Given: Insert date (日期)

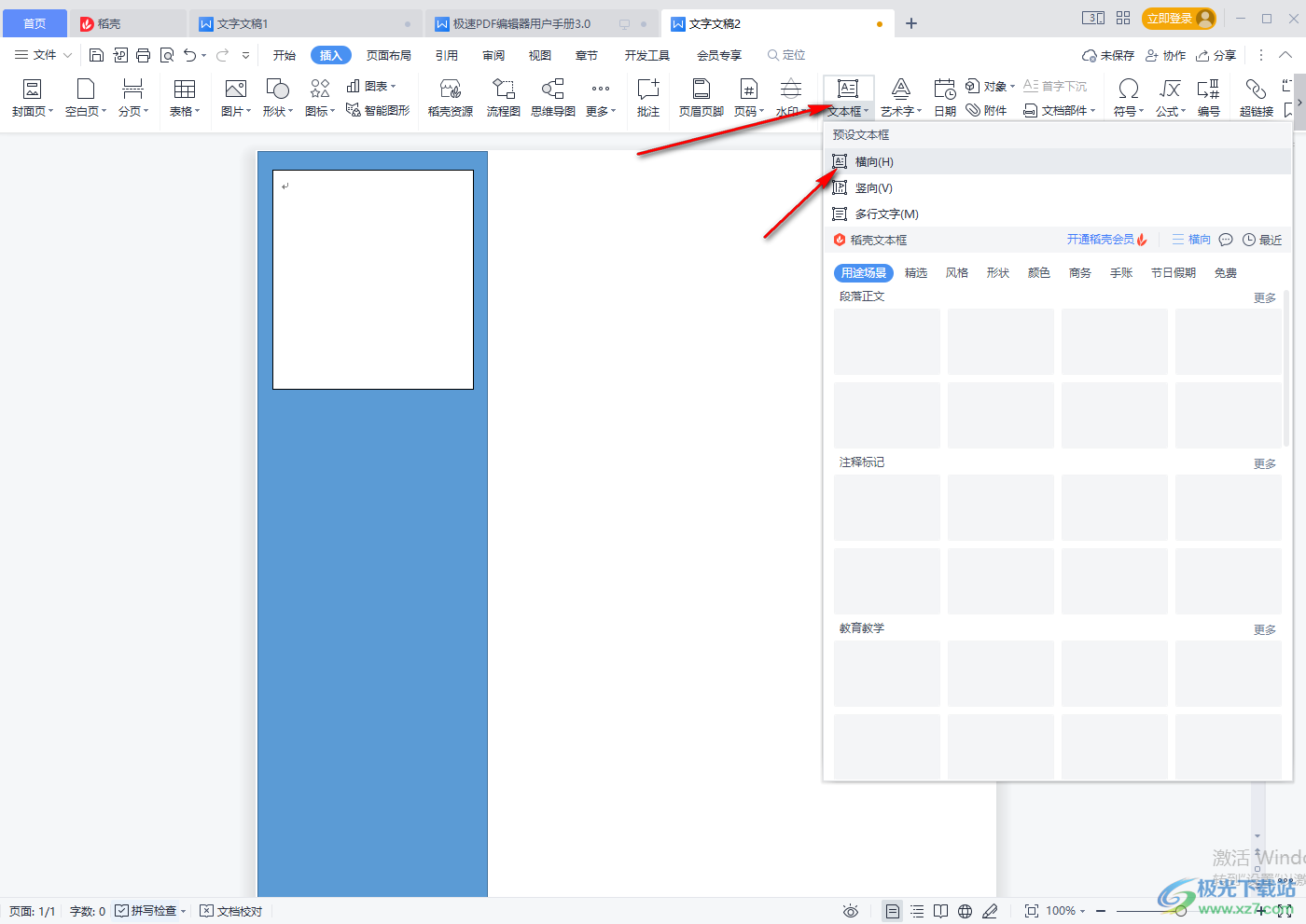Looking at the screenshot, I should (945, 98).
